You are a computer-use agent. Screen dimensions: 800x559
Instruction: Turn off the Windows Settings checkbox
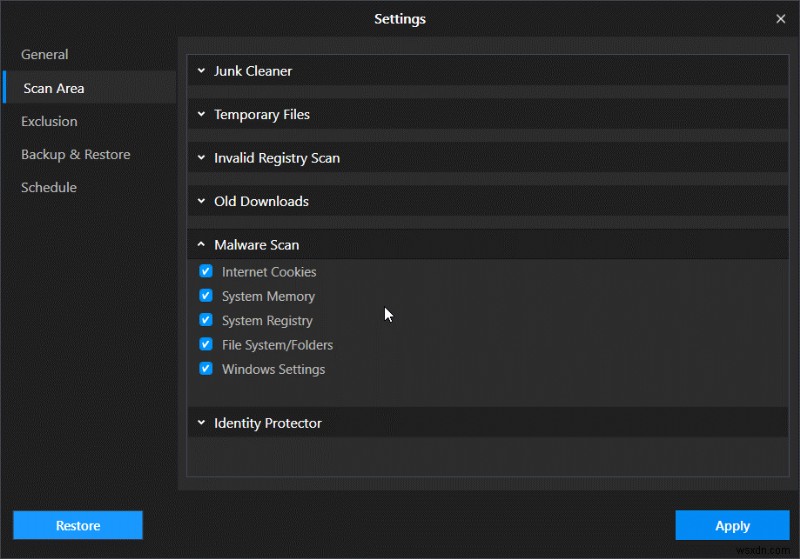[206, 369]
